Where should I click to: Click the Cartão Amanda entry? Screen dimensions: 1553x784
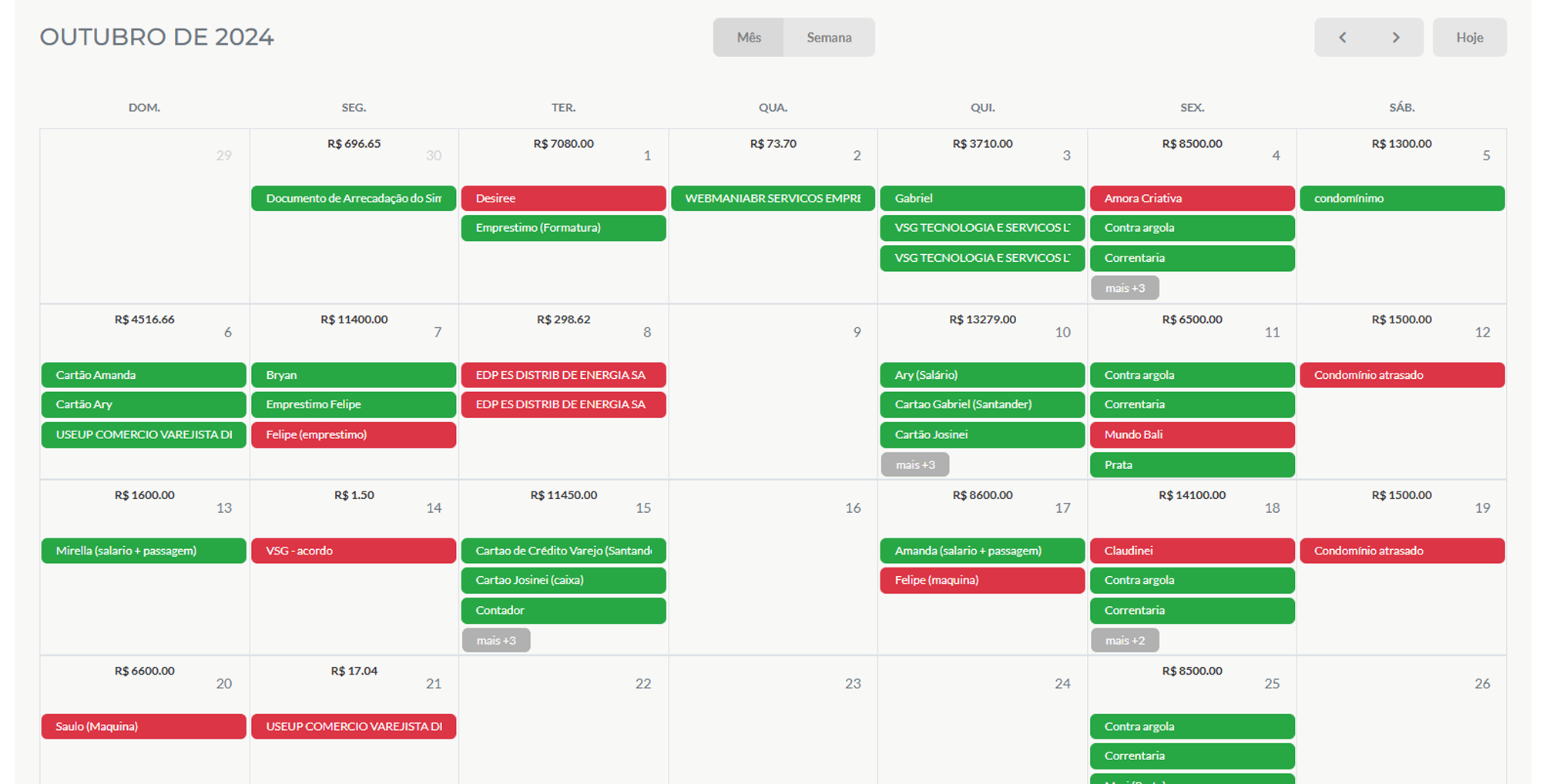144,375
